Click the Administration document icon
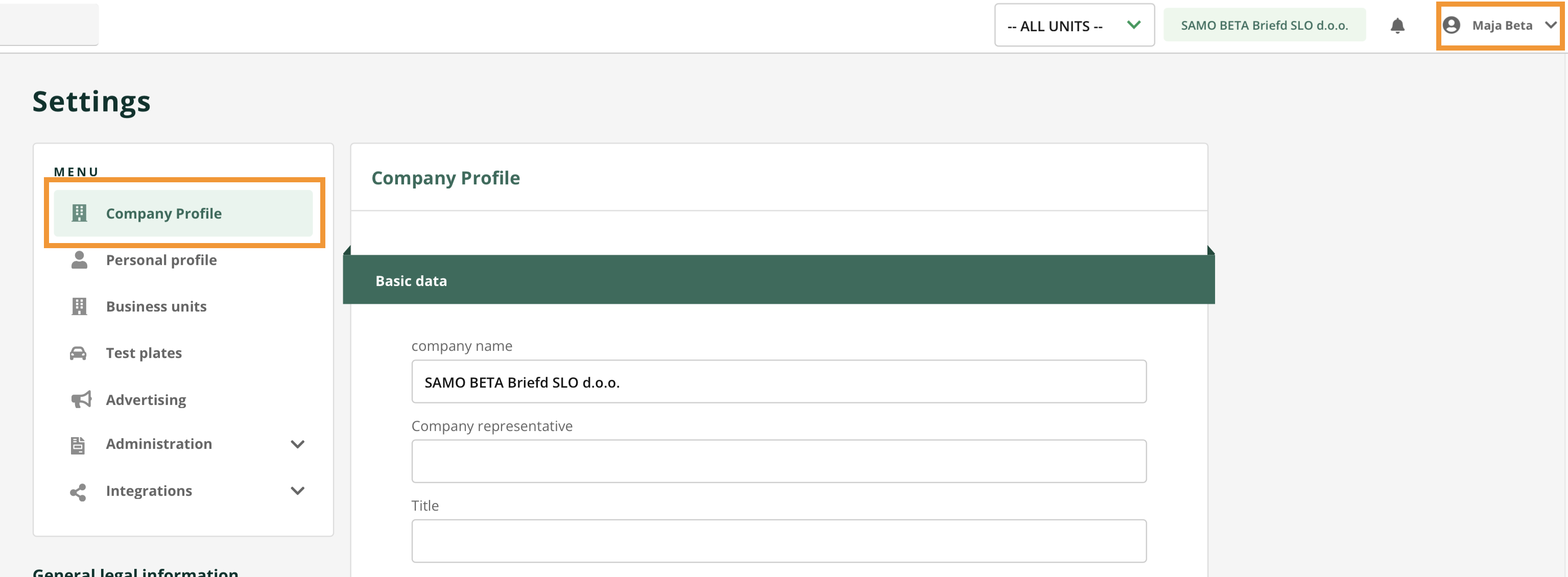 [x=78, y=445]
